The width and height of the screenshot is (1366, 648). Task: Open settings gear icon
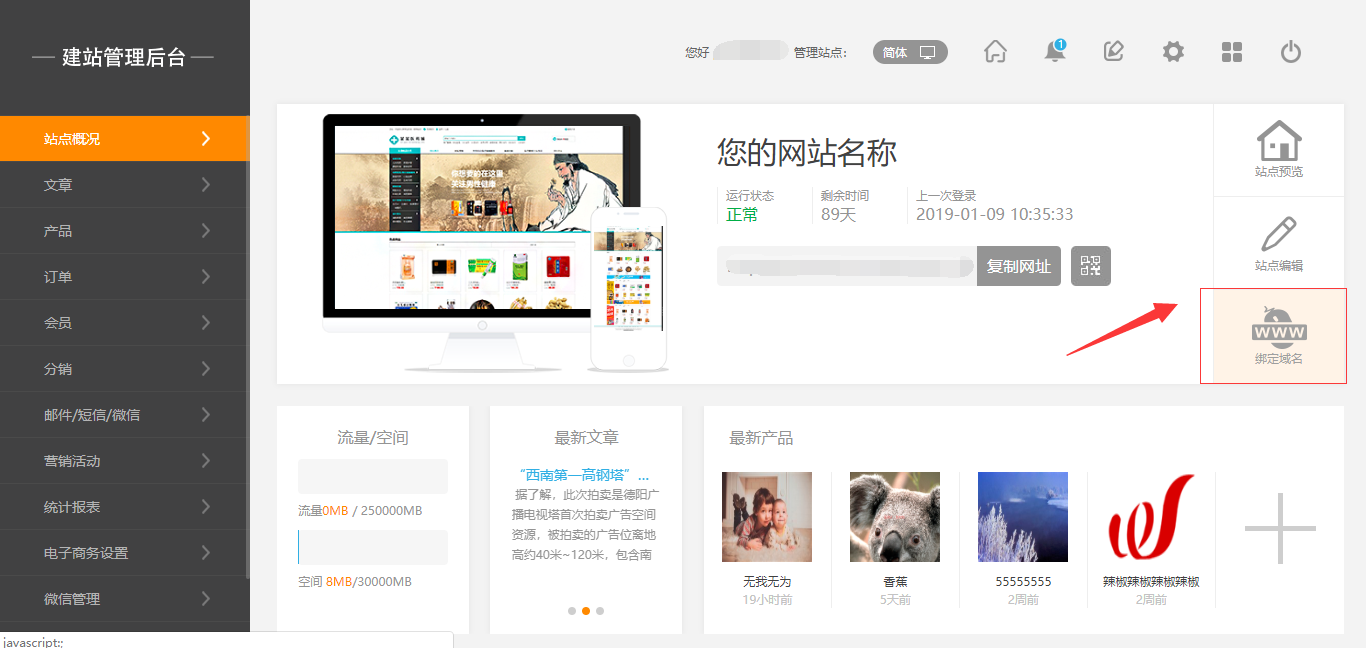tap(1173, 52)
